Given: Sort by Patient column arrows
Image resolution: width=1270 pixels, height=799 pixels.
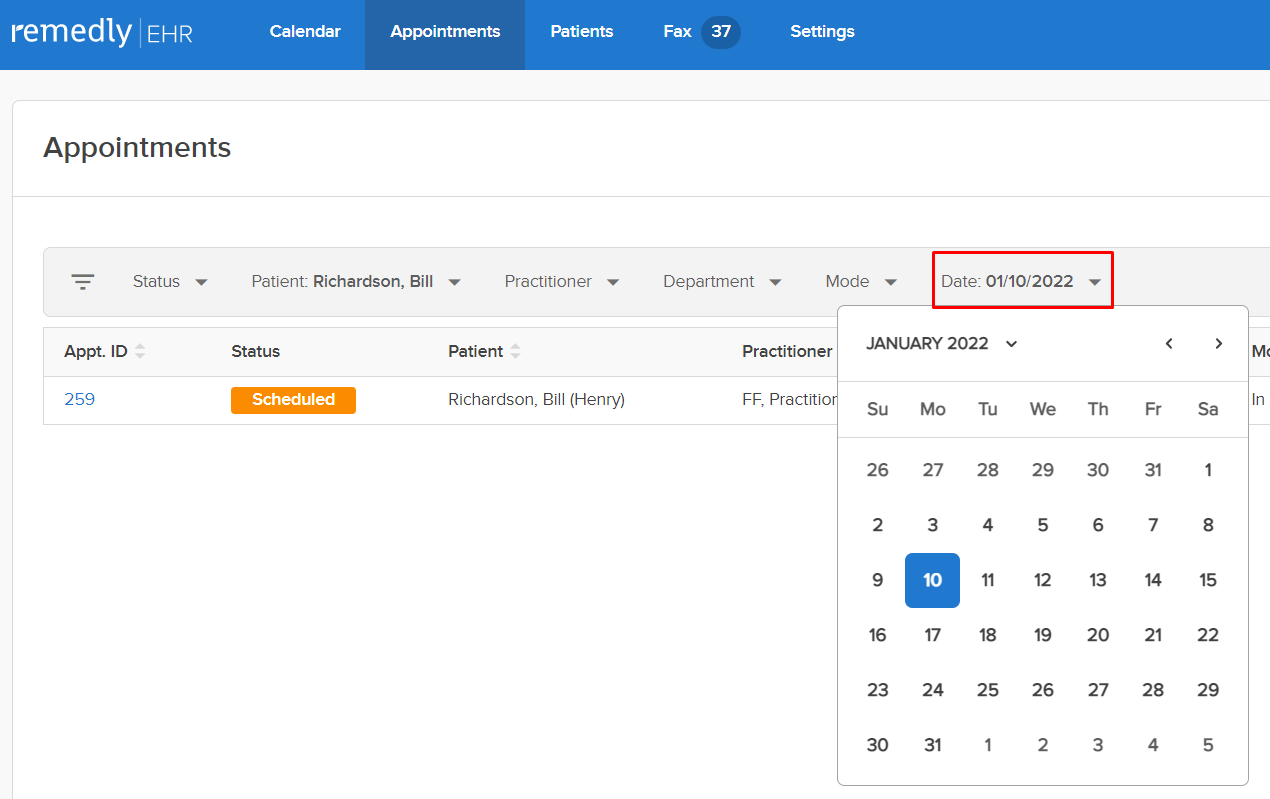Looking at the screenshot, I should coord(515,351).
